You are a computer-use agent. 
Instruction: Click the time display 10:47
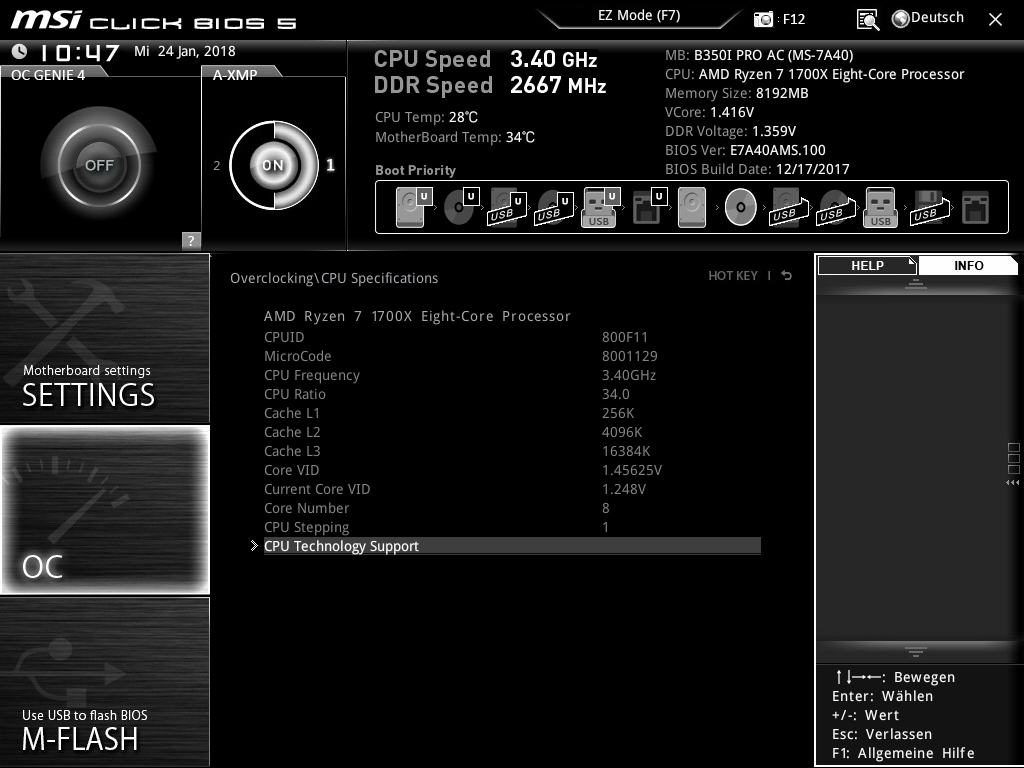[79, 52]
